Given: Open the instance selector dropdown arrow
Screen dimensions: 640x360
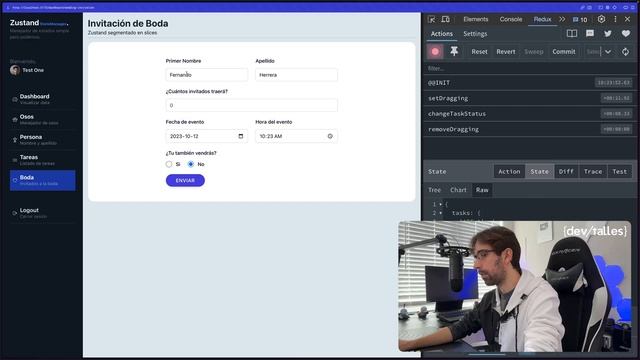Looking at the screenshot, I should coord(608,52).
